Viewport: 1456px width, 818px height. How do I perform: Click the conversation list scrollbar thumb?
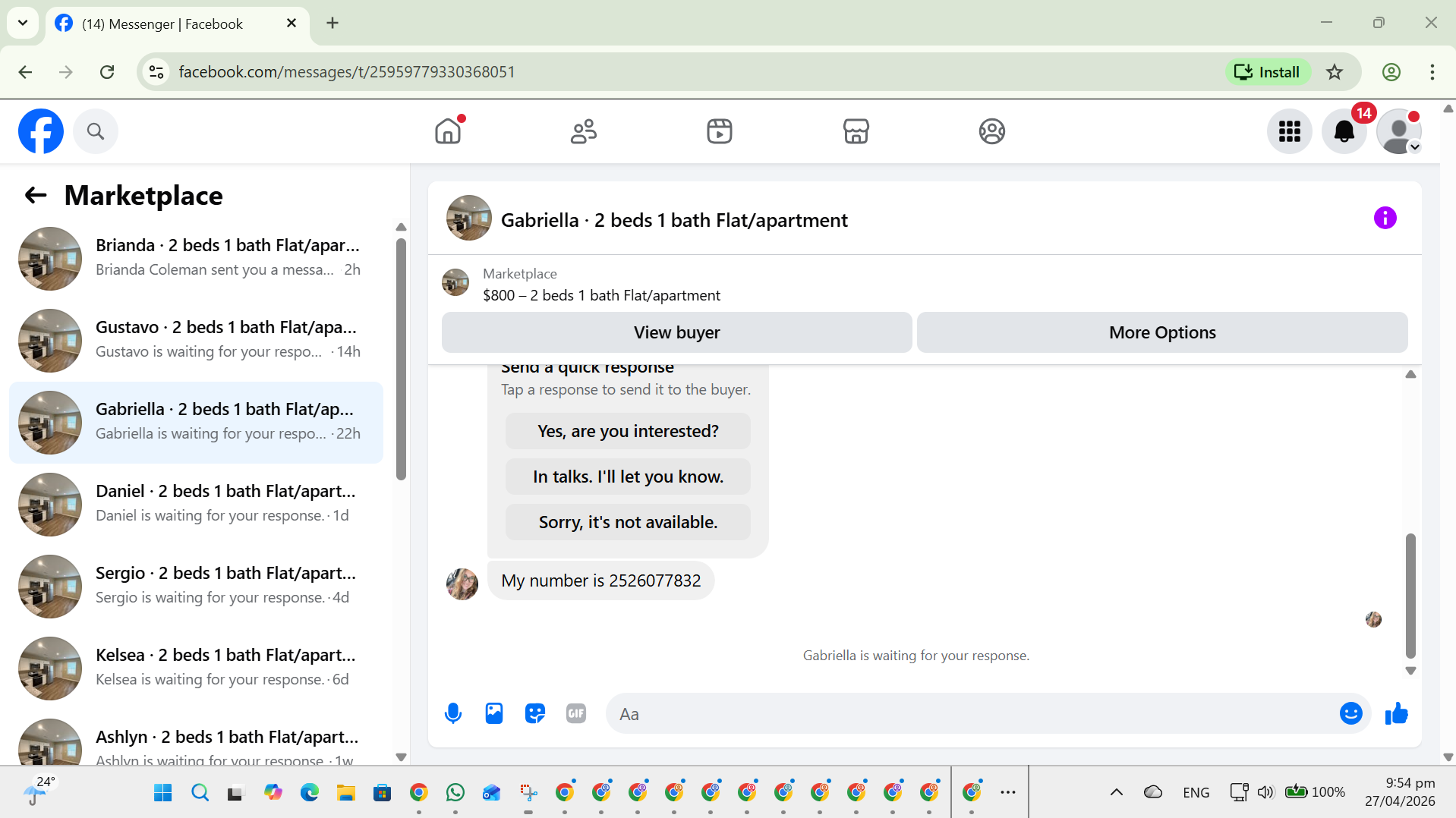[401, 358]
